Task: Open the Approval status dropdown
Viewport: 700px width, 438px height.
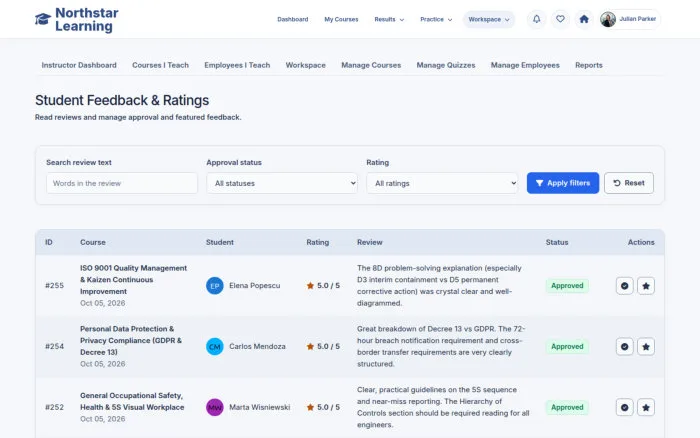Action: tap(282, 183)
